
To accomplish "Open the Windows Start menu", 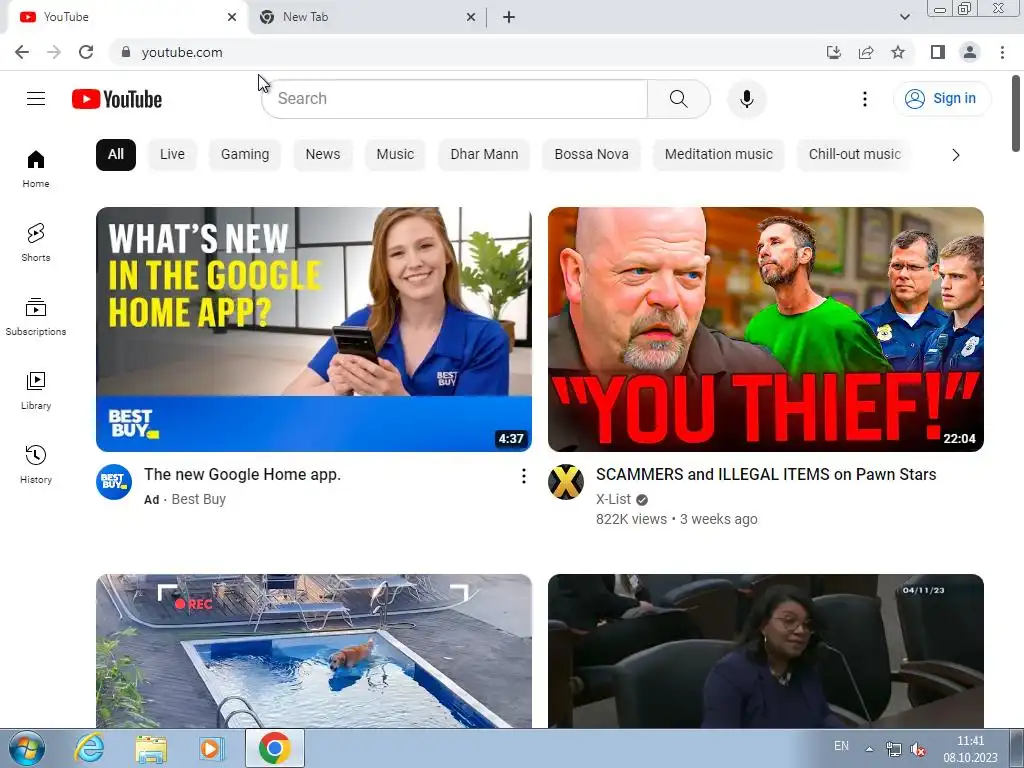I will (x=26, y=748).
